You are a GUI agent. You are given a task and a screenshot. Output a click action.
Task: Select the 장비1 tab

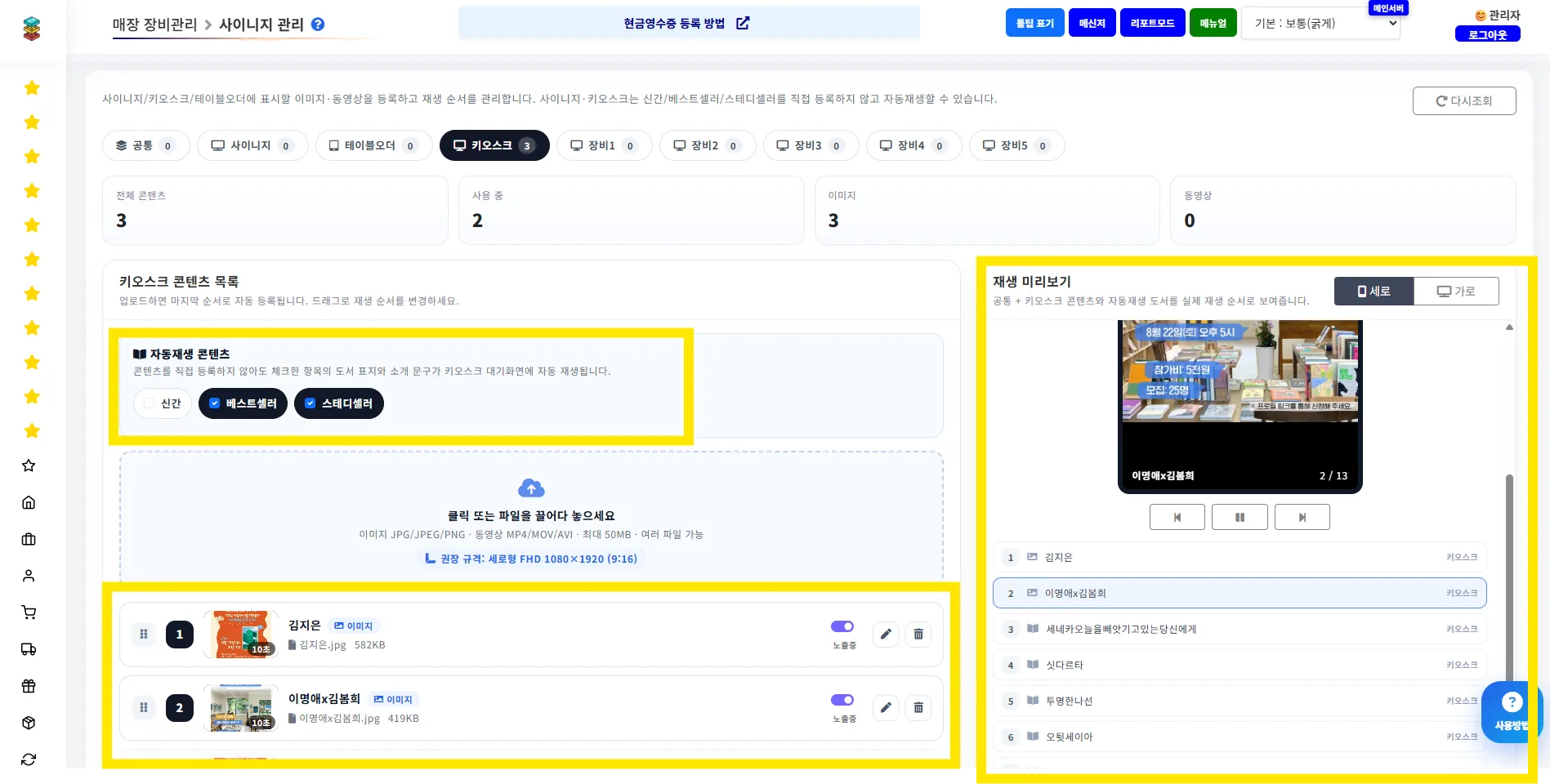(604, 145)
